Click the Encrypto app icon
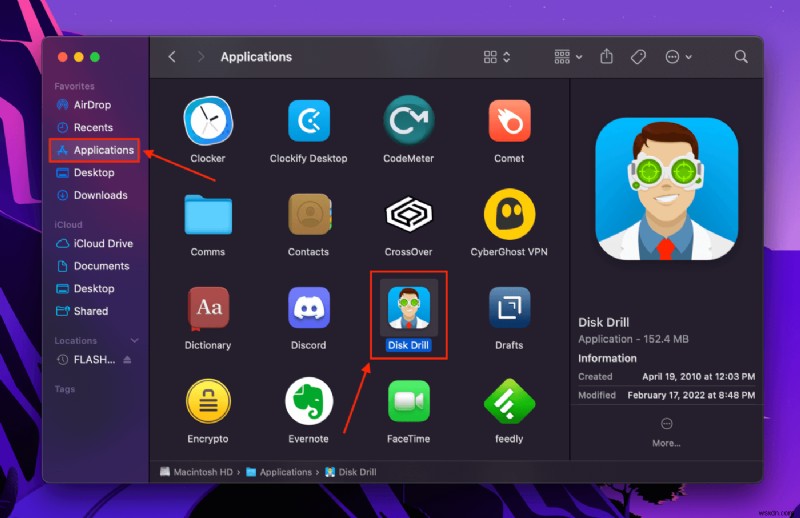Viewport: 800px width, 518px height. coord(208,402)
